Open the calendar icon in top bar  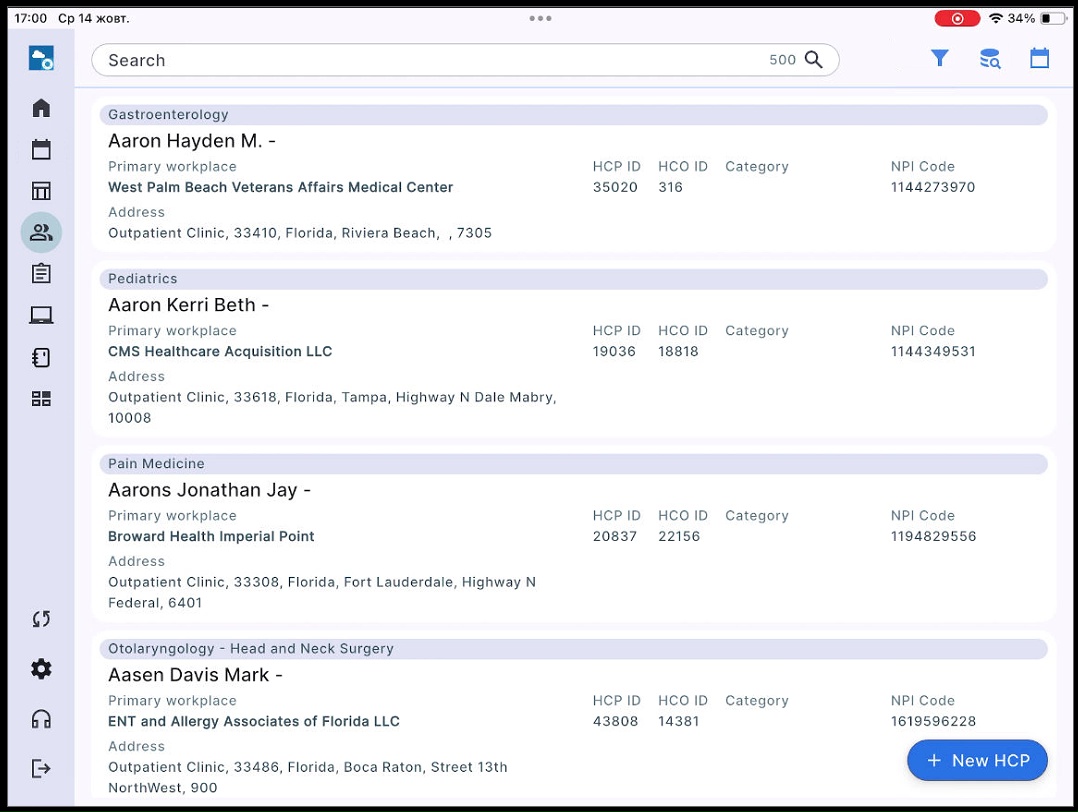coord(1040,58)
